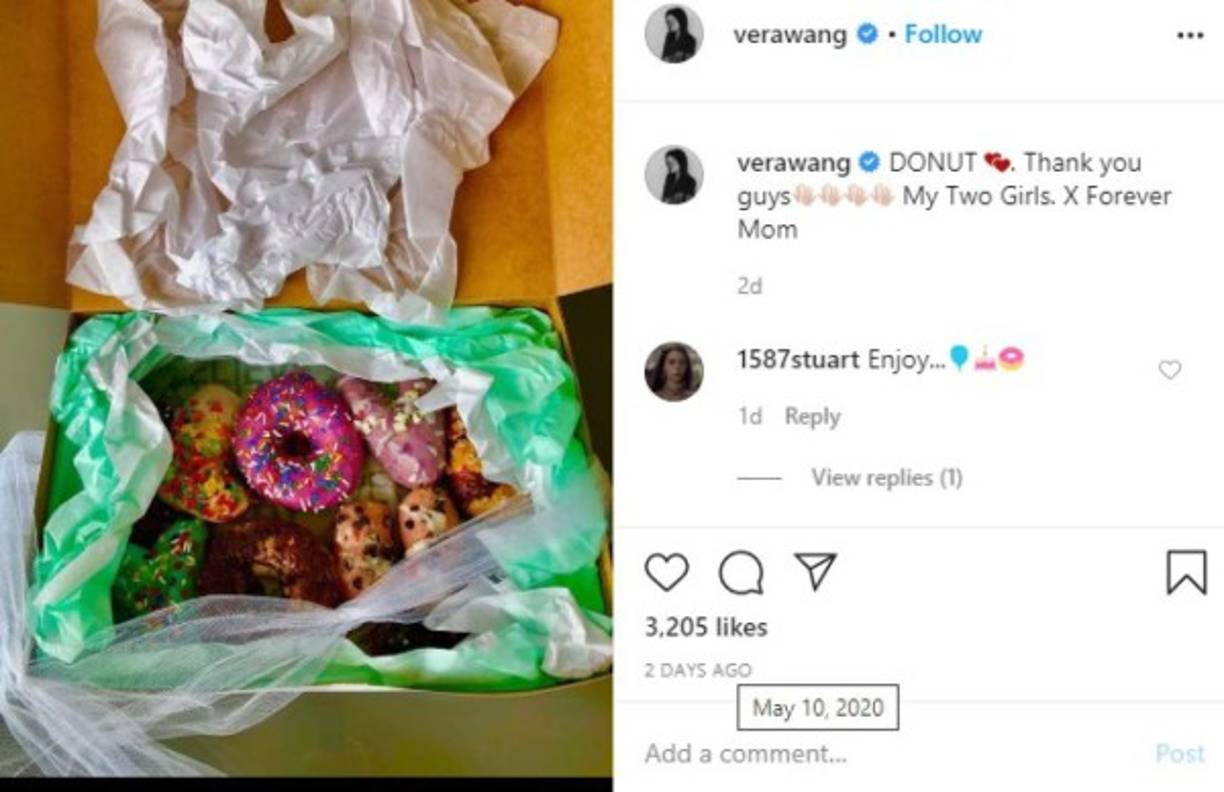This screenshot has width=1224, height=792.
Task: Open the comment bubble icon
Action: point(741,573)
